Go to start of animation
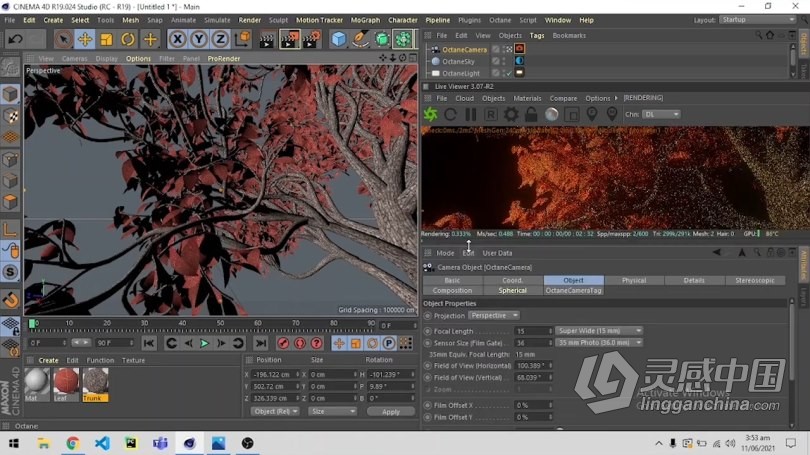810x455 pixels. pyautogui.click(x=149, y=343)
